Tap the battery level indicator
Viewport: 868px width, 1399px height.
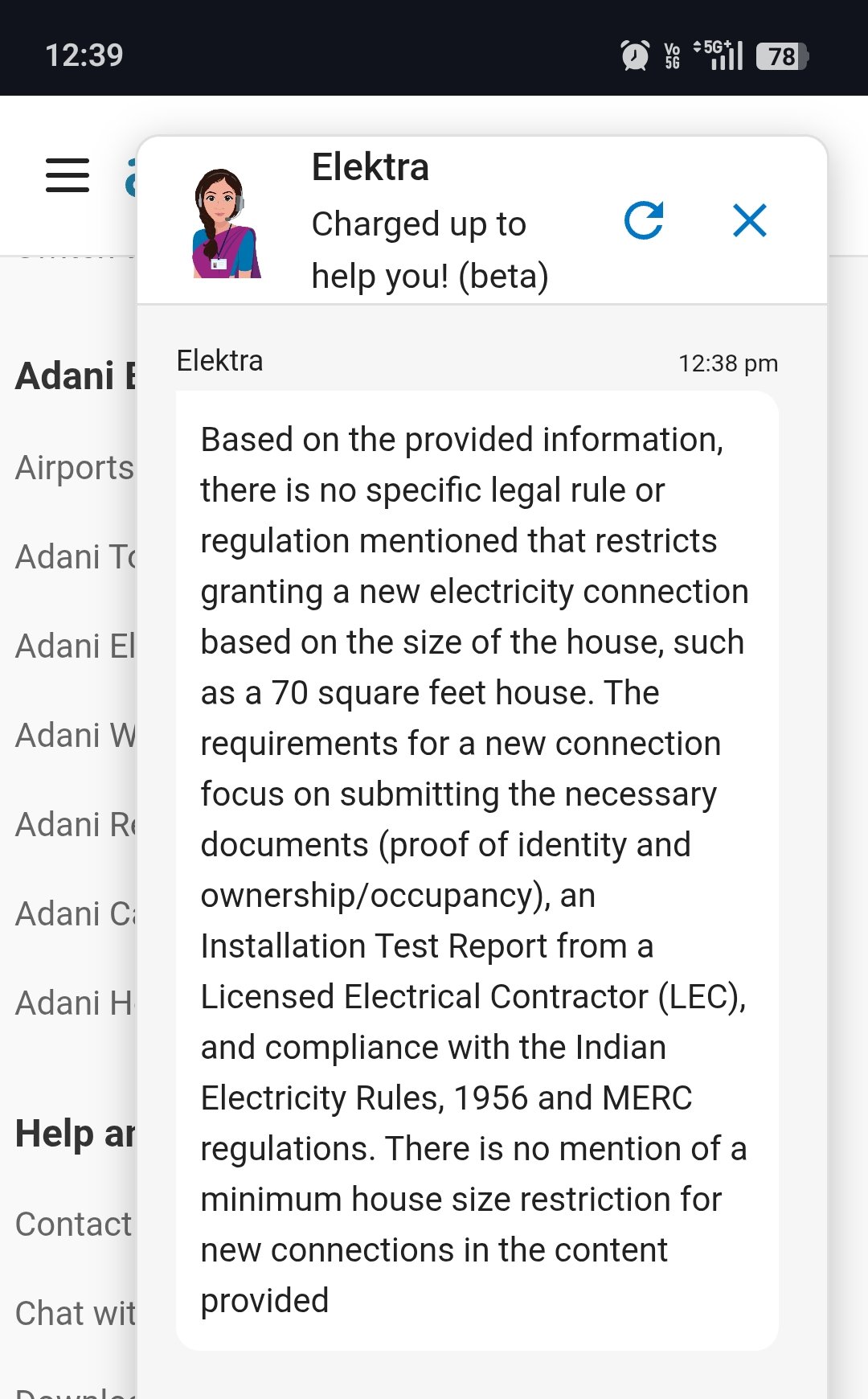[x=781, y=55]
